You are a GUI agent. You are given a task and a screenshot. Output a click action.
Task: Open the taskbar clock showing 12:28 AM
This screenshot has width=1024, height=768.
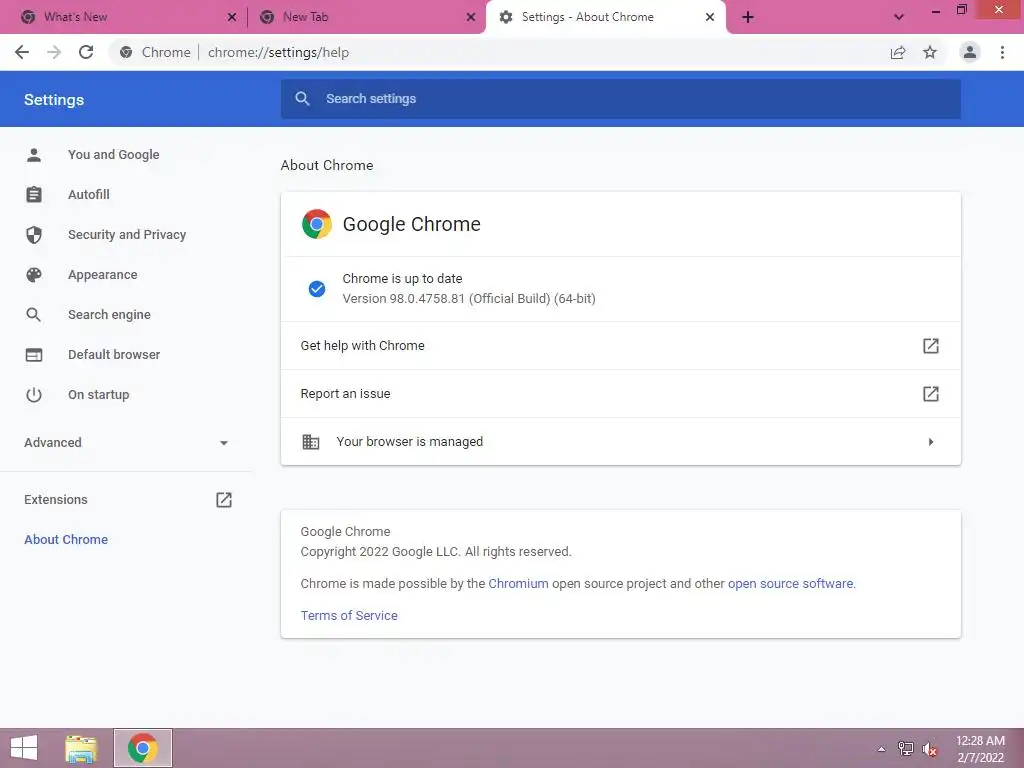[980, 749]
